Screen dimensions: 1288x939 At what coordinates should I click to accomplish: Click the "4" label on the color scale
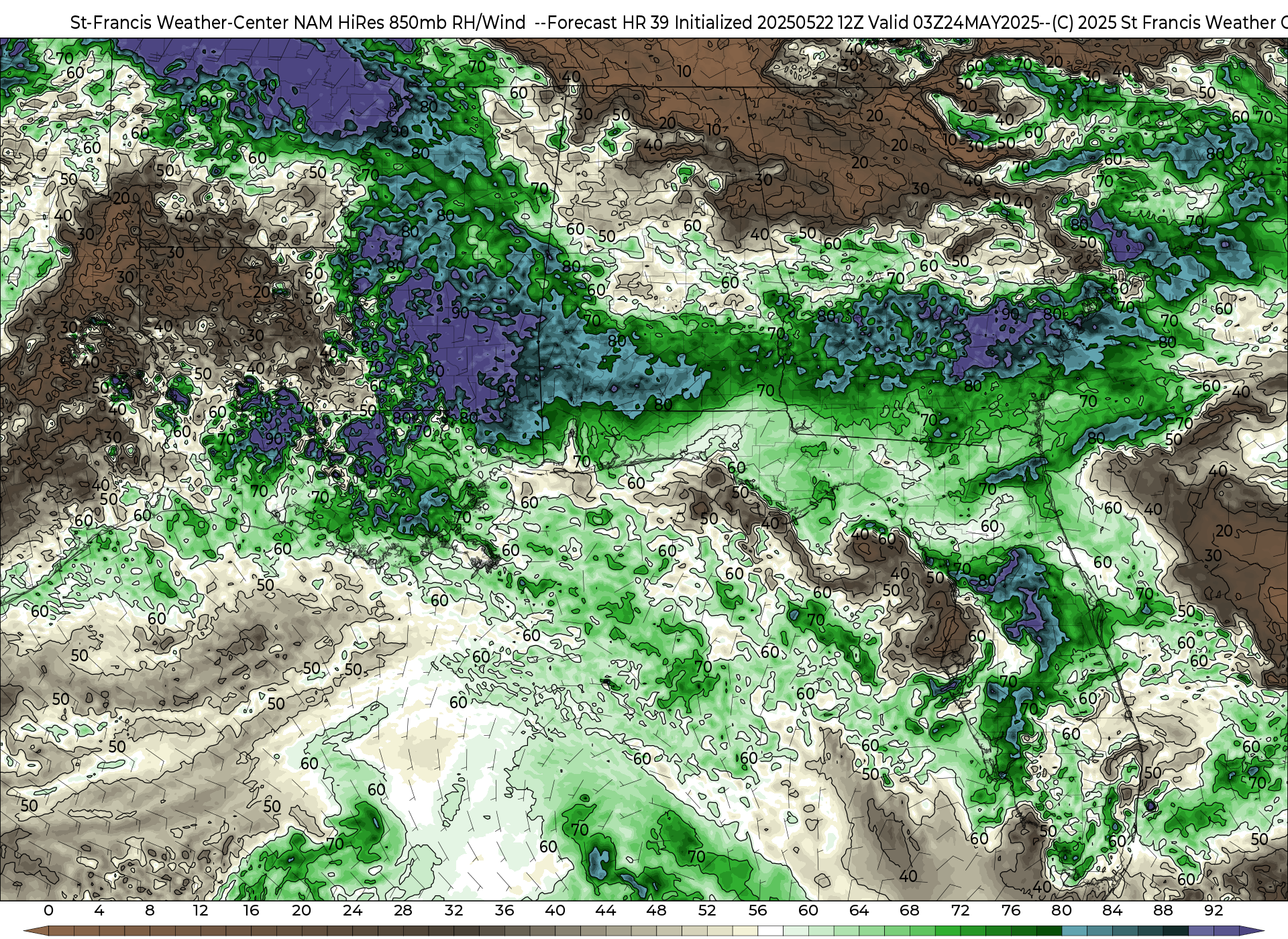coord(99,910)
